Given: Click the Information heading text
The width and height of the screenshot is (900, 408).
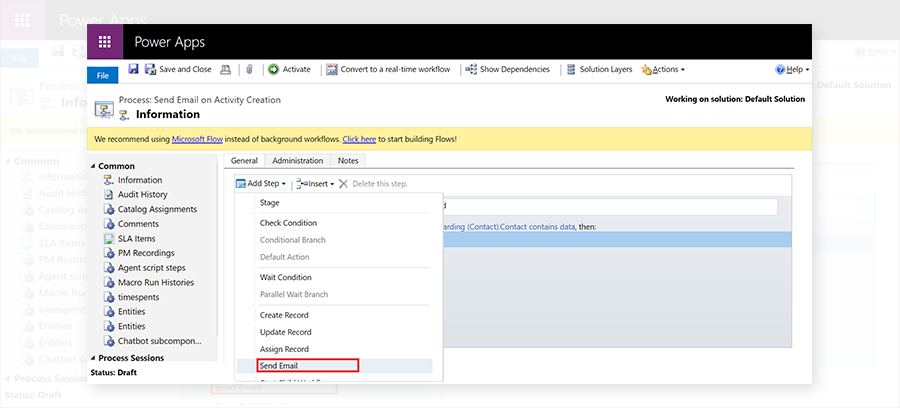Looking at the screenshot, I should [x=168, y=114].
